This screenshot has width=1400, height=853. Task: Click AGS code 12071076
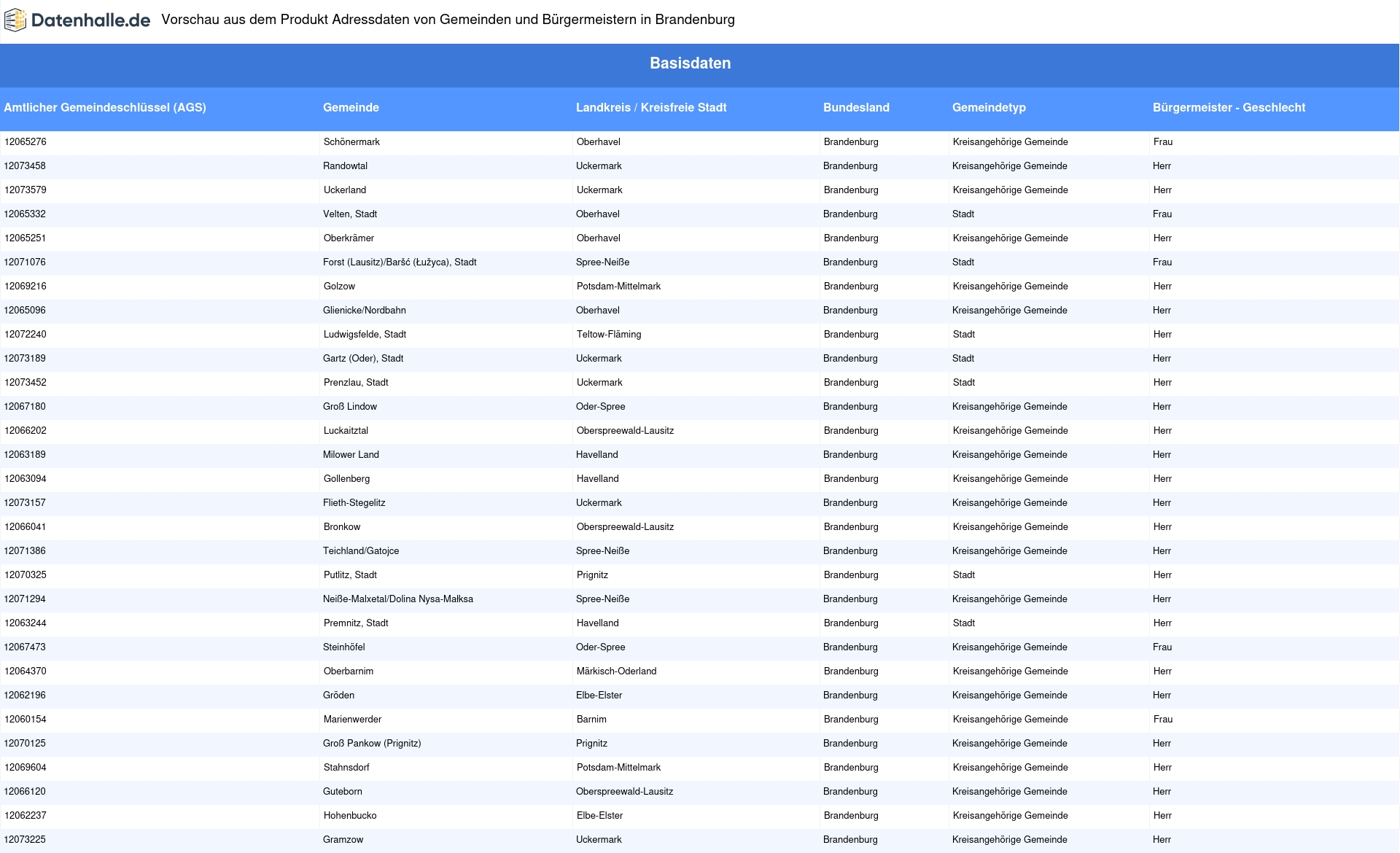(x=25, y=262)
